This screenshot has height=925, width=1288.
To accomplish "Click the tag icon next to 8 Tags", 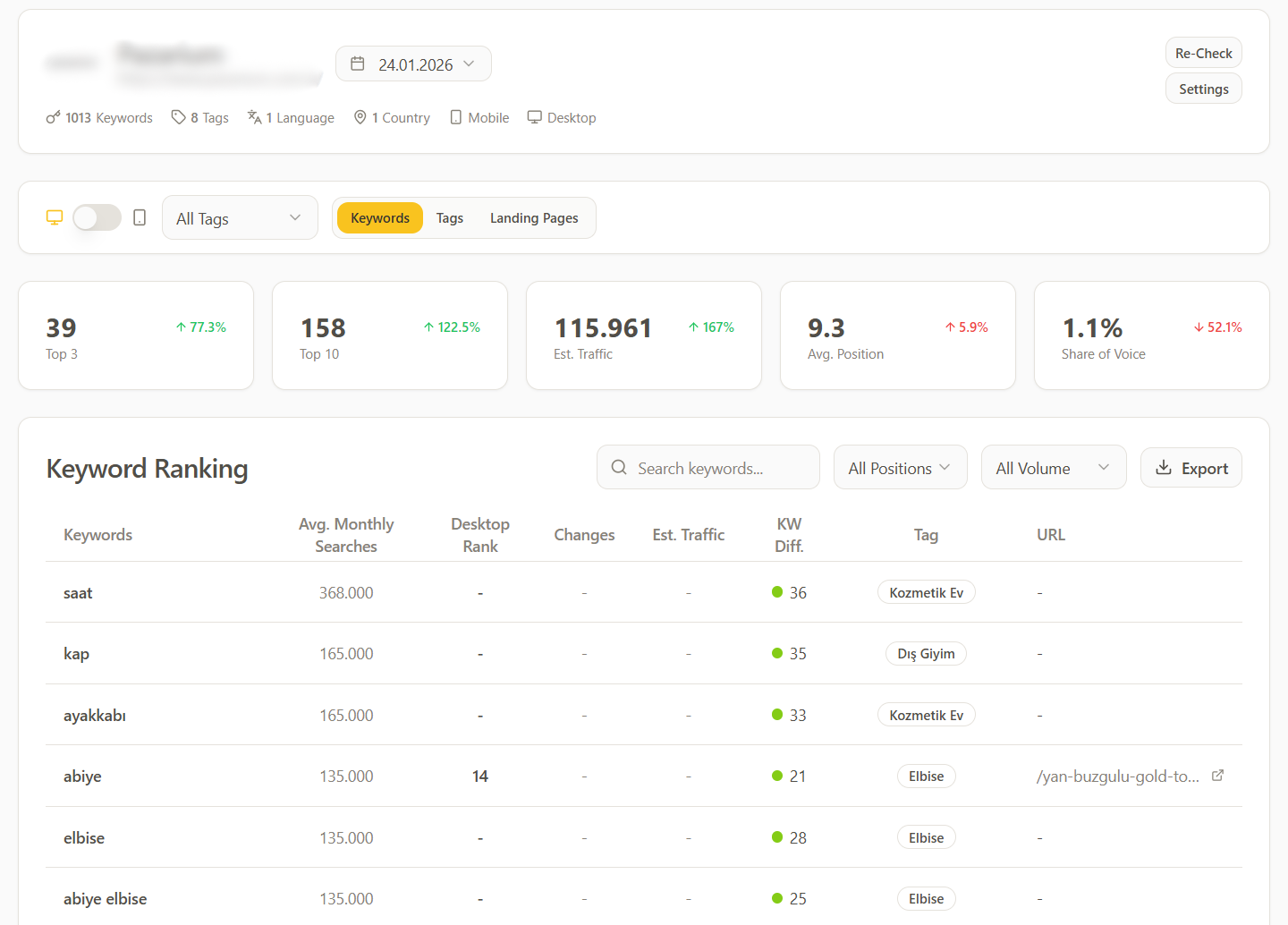I will pos(179,117).
